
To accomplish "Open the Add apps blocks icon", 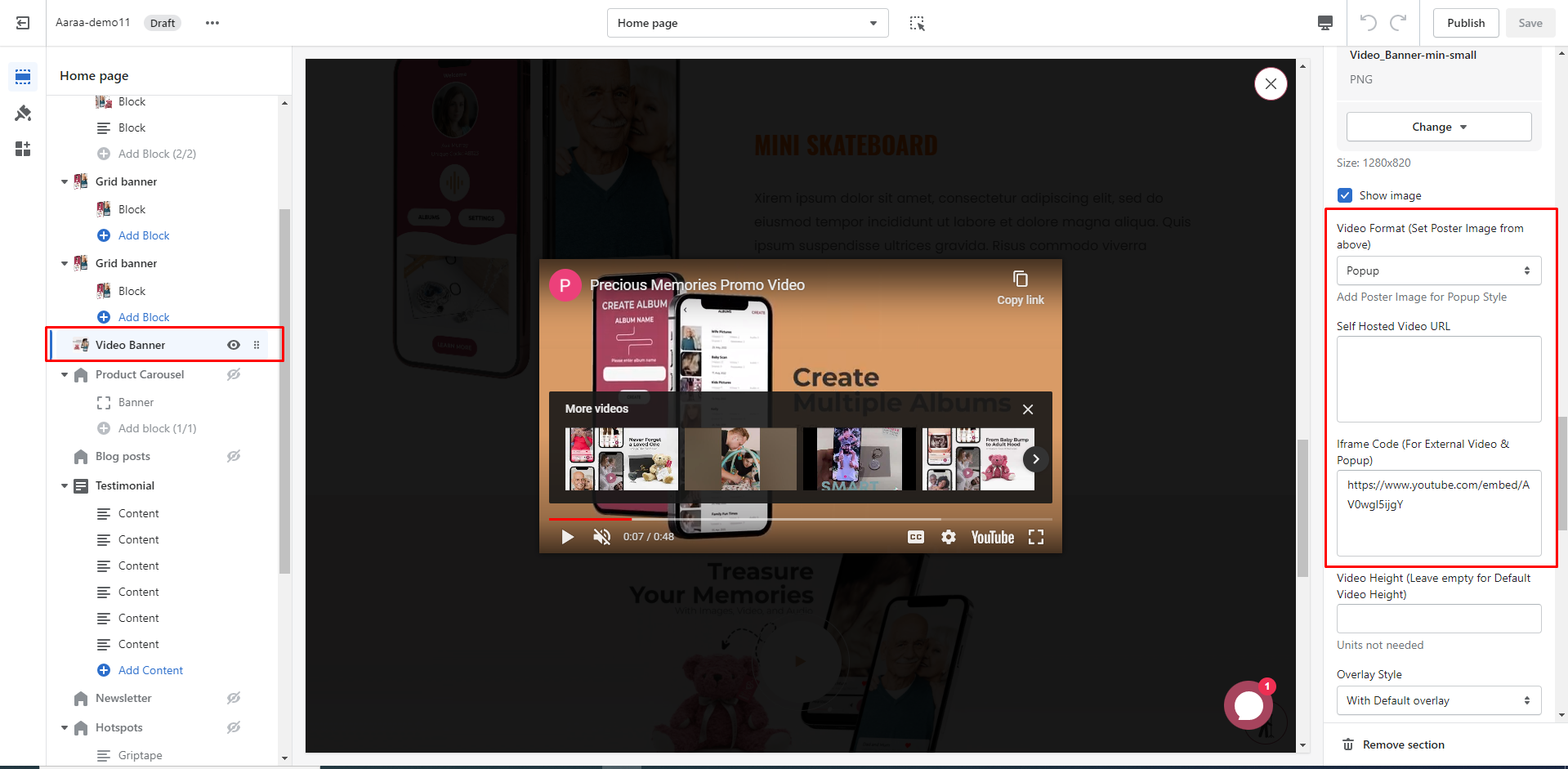I will 23,149.
